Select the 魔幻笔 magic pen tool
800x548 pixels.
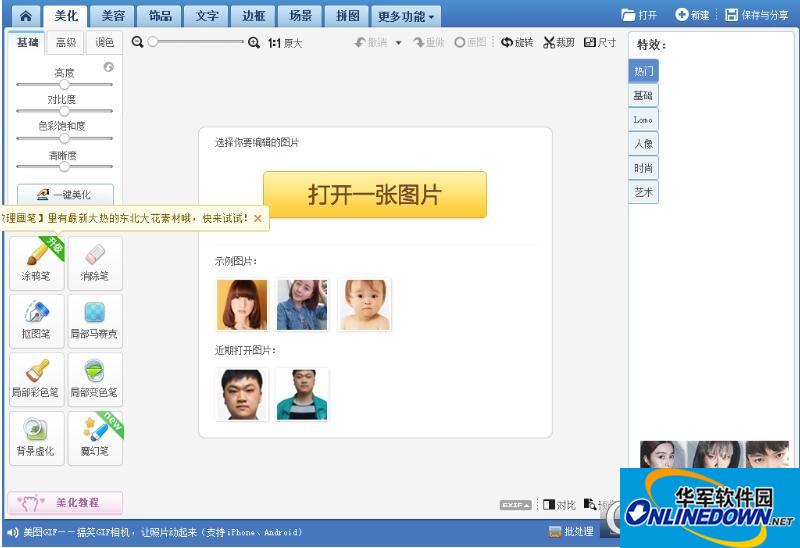pos(95,438)
